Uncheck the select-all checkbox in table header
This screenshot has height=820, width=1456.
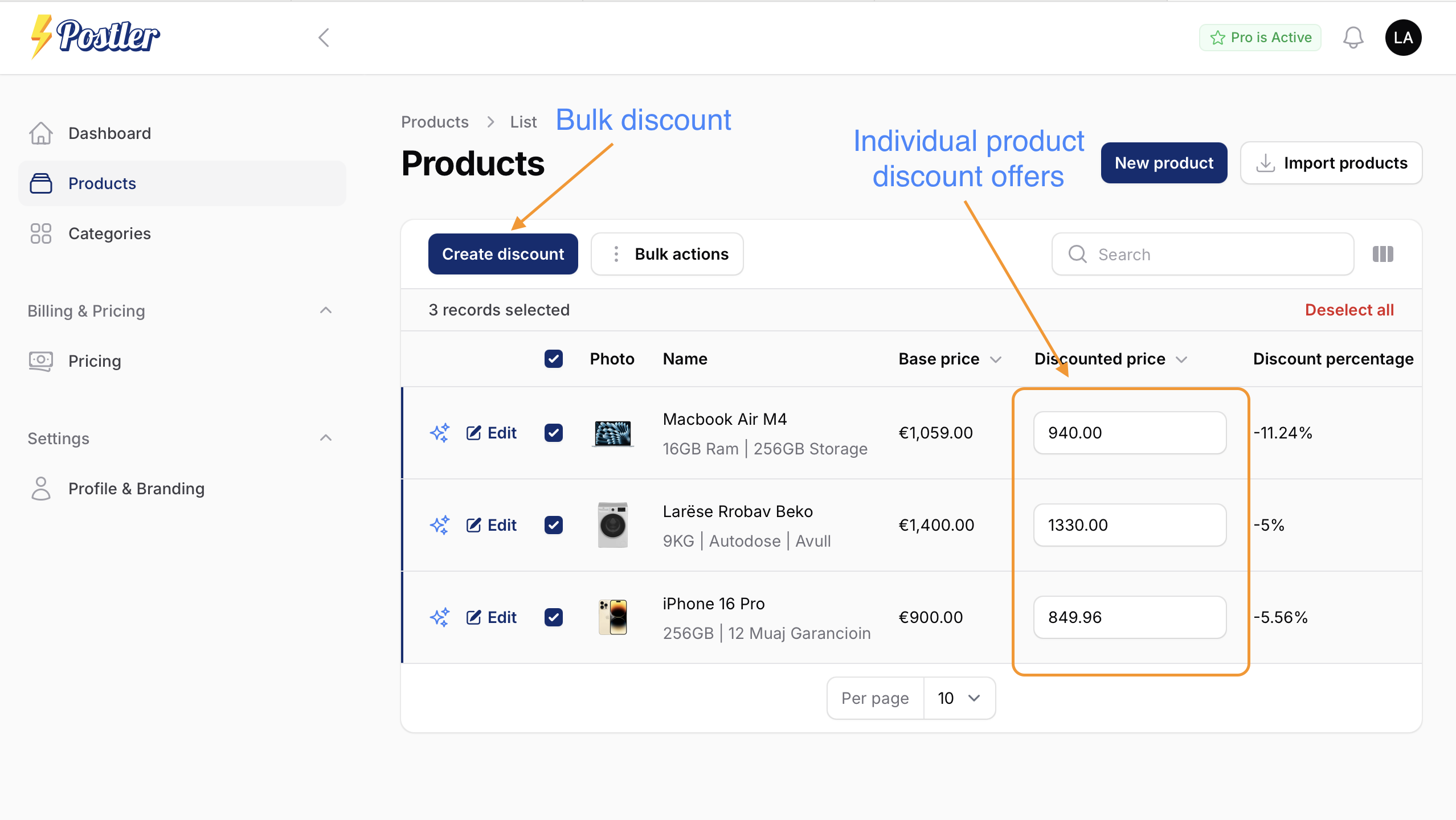coord(553,359)
